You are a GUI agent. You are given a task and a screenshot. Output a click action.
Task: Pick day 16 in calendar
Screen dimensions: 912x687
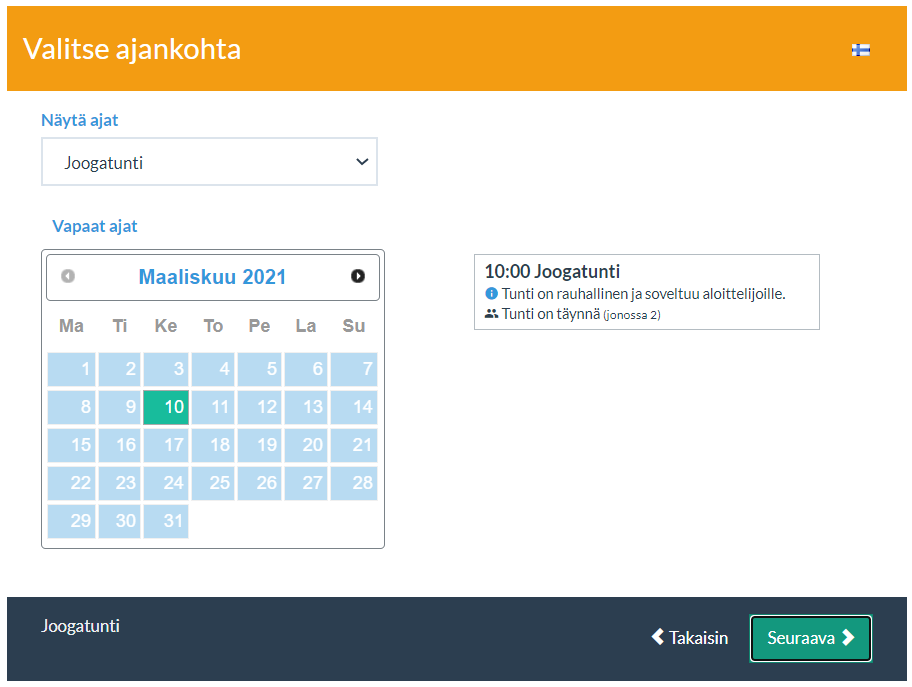(x=120, y=445)
